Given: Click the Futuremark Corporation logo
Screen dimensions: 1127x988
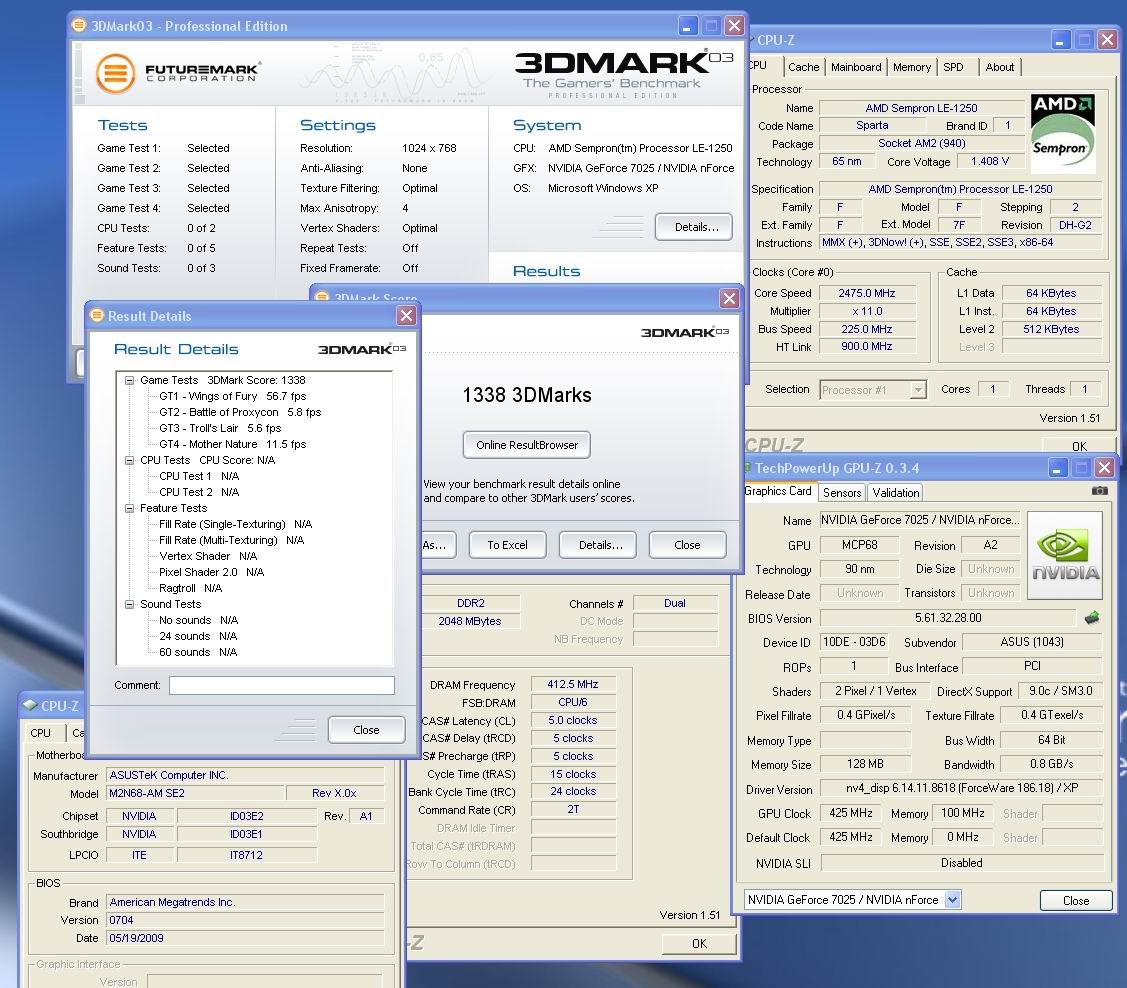Looking at the screenshot, I should pos(178,73).
